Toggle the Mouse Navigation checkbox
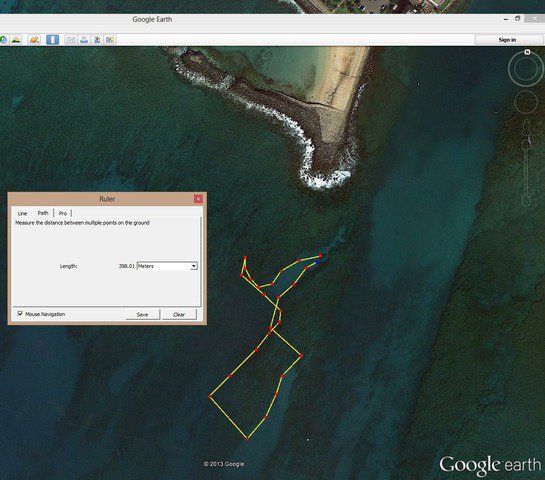The width and height of the screenshot is (545, 480). tap(20, 314)
